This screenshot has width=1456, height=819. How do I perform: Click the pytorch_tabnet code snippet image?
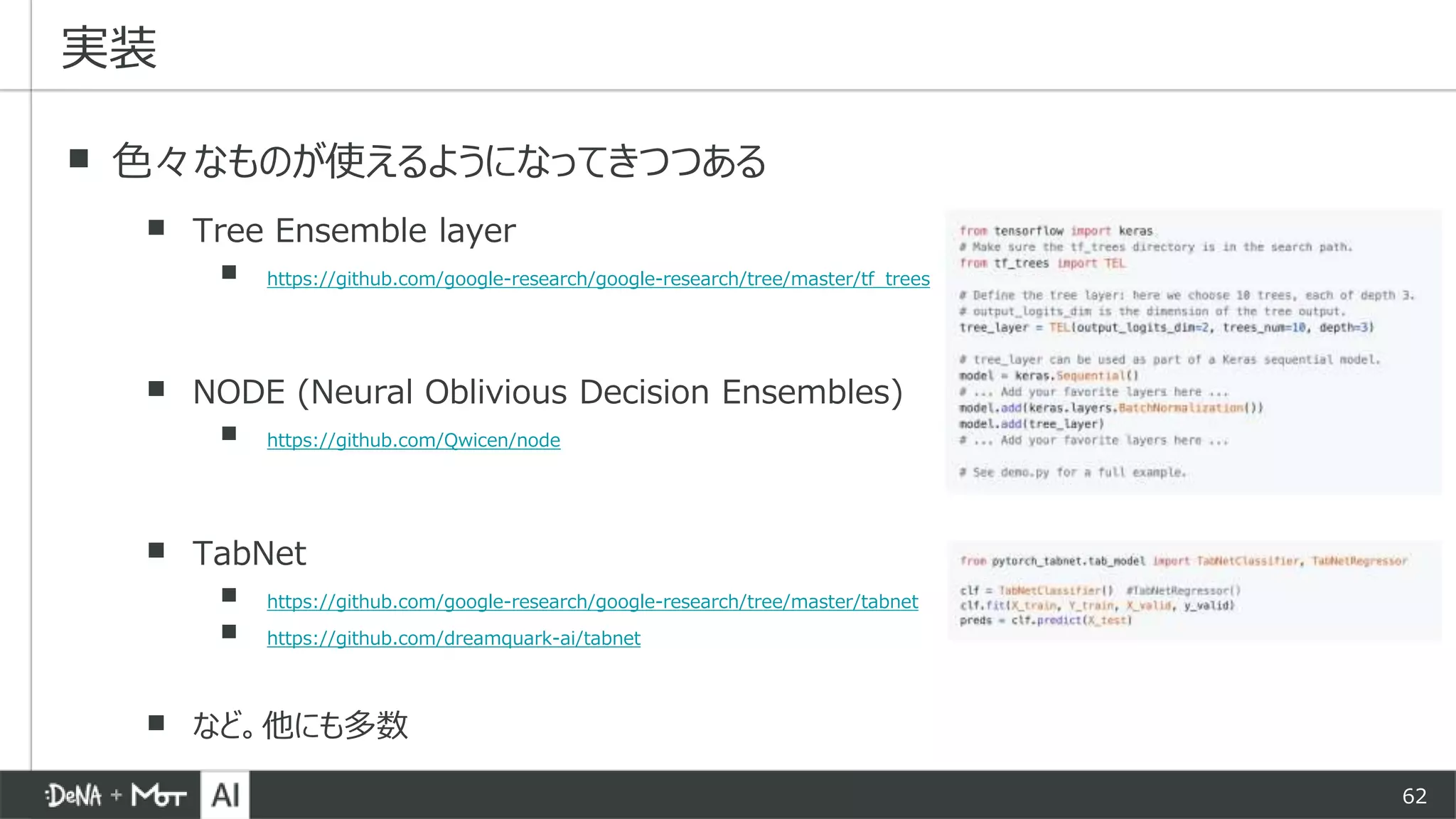(1194, 591)
